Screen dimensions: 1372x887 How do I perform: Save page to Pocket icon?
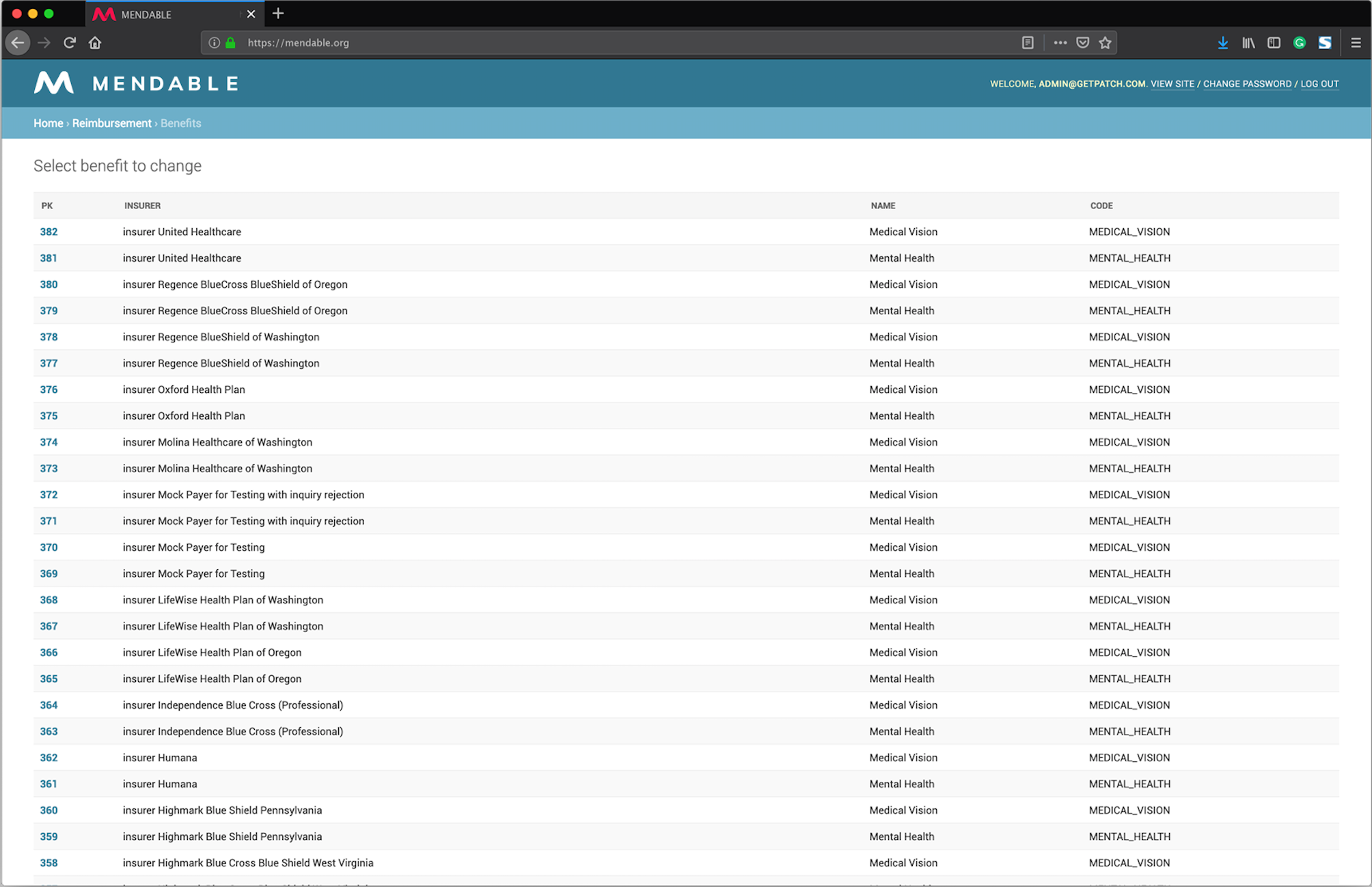pos(1082,42)
